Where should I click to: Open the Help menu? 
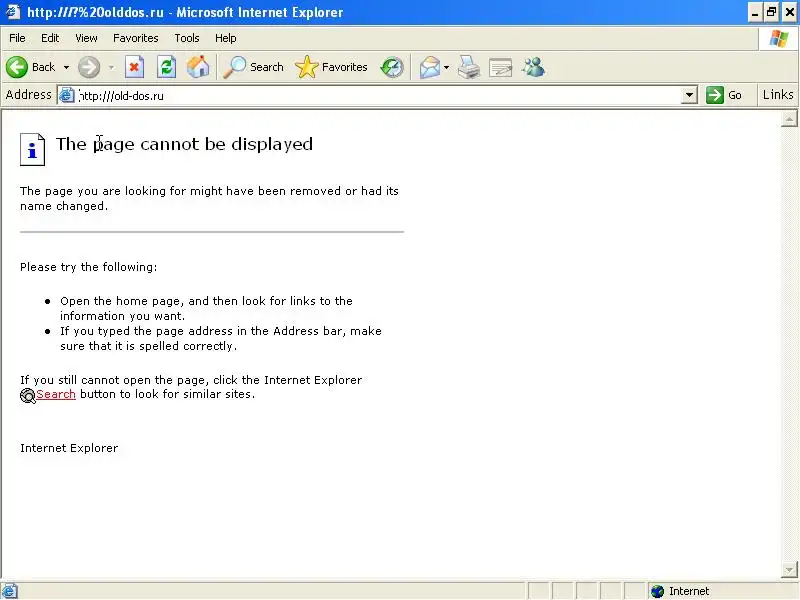pos(226,38)
